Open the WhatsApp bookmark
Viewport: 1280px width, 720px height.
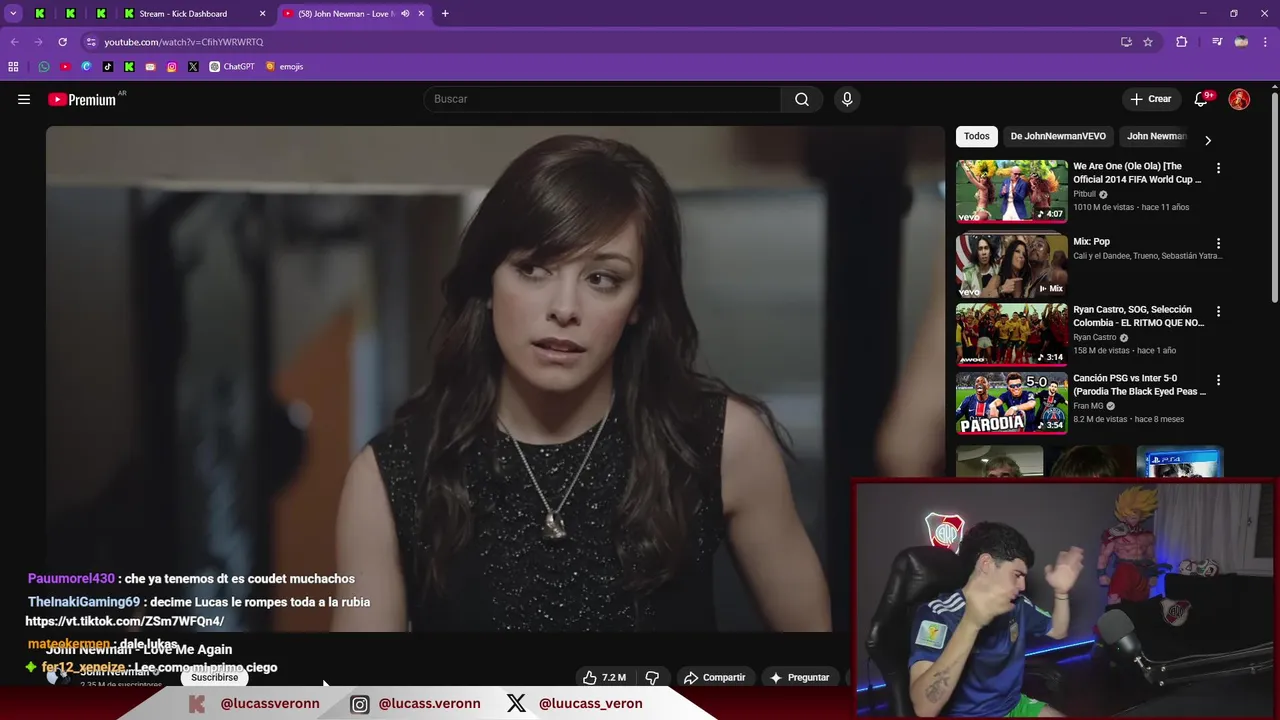click(x=44, y=67)
